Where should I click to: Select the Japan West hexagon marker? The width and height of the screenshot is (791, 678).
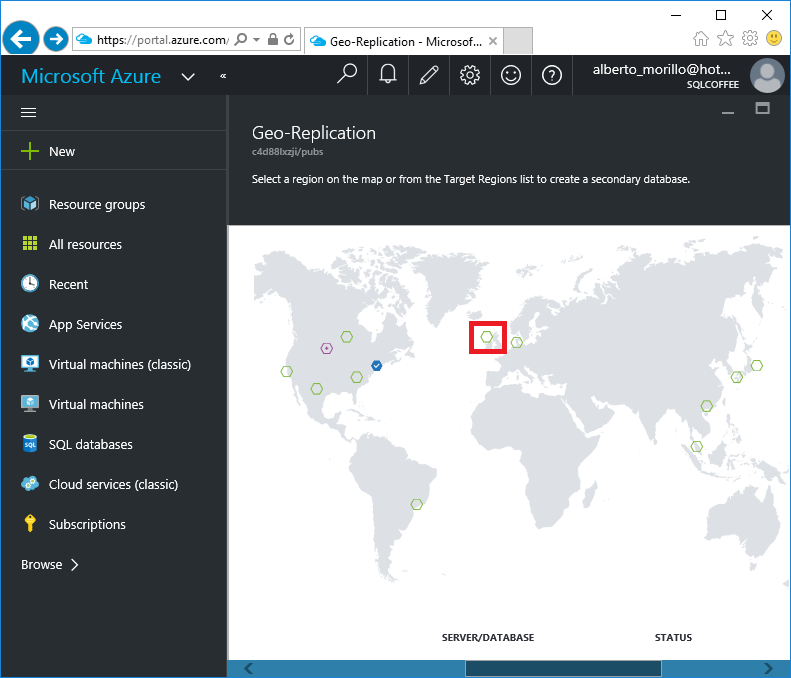pyautogui.click(x=737, y=377)
